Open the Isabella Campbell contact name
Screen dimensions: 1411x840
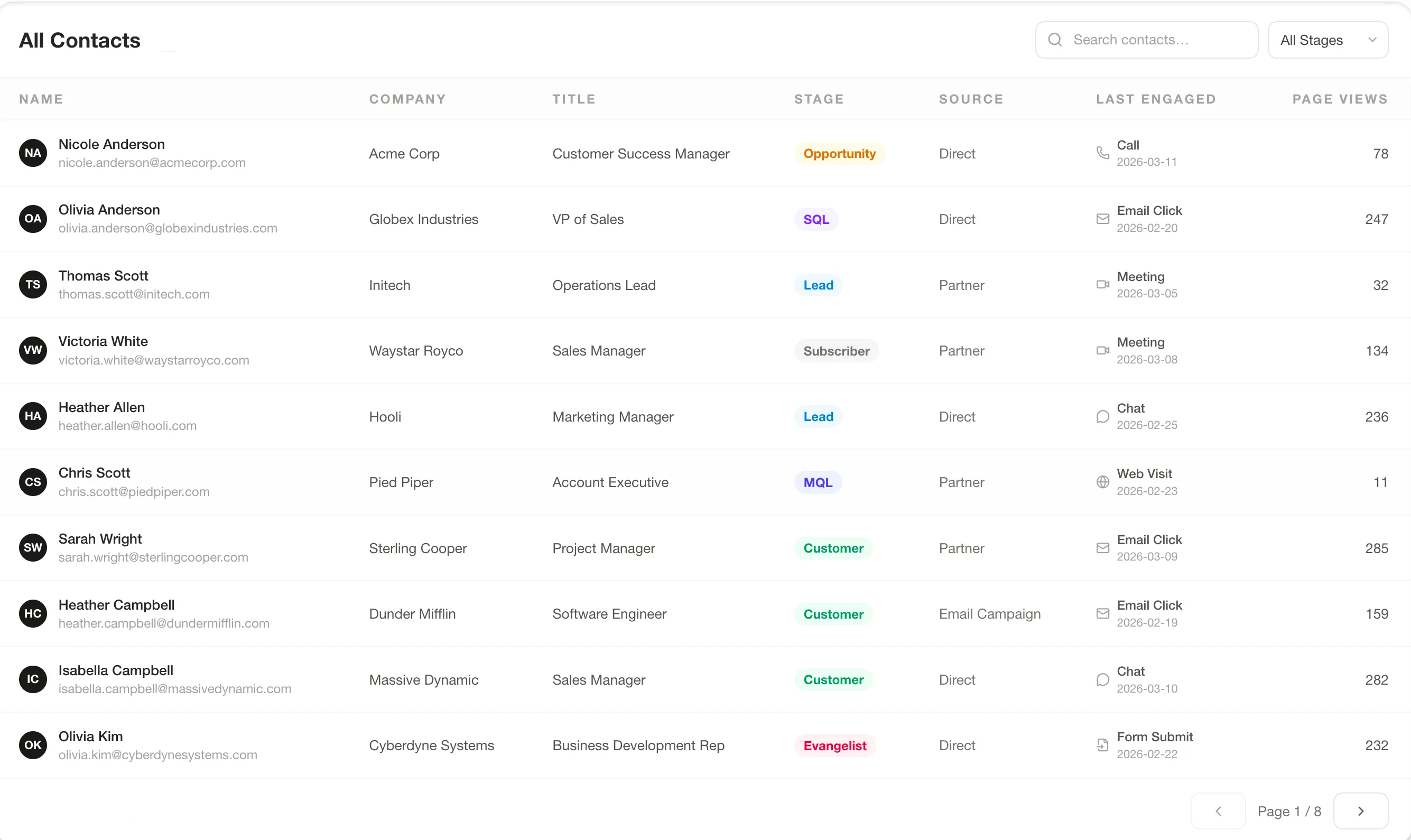[116, 670]
